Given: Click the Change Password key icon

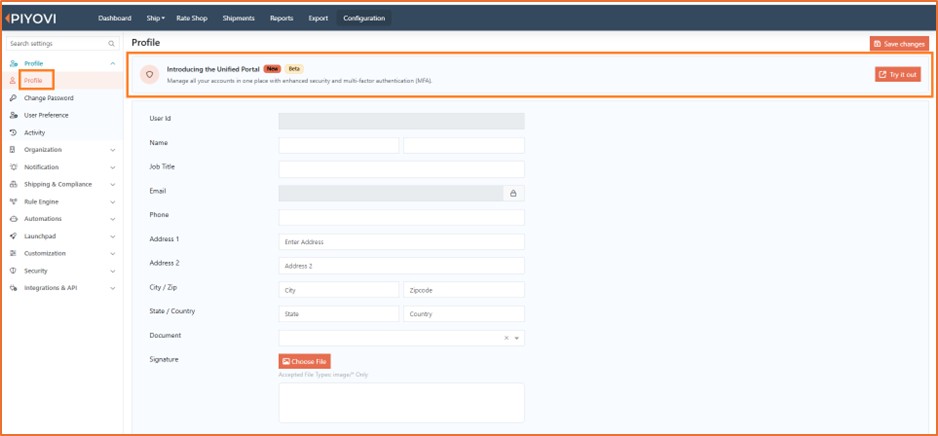Looking at the screenshot, I should (x=13, y=97).
